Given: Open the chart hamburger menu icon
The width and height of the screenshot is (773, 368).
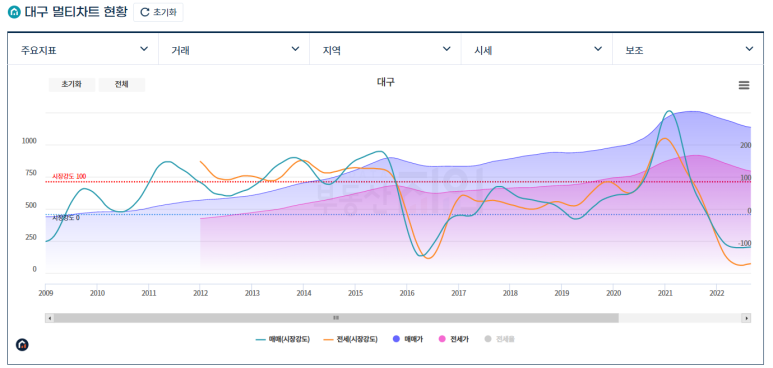Looking at the screenshot, I should point(743,85).
